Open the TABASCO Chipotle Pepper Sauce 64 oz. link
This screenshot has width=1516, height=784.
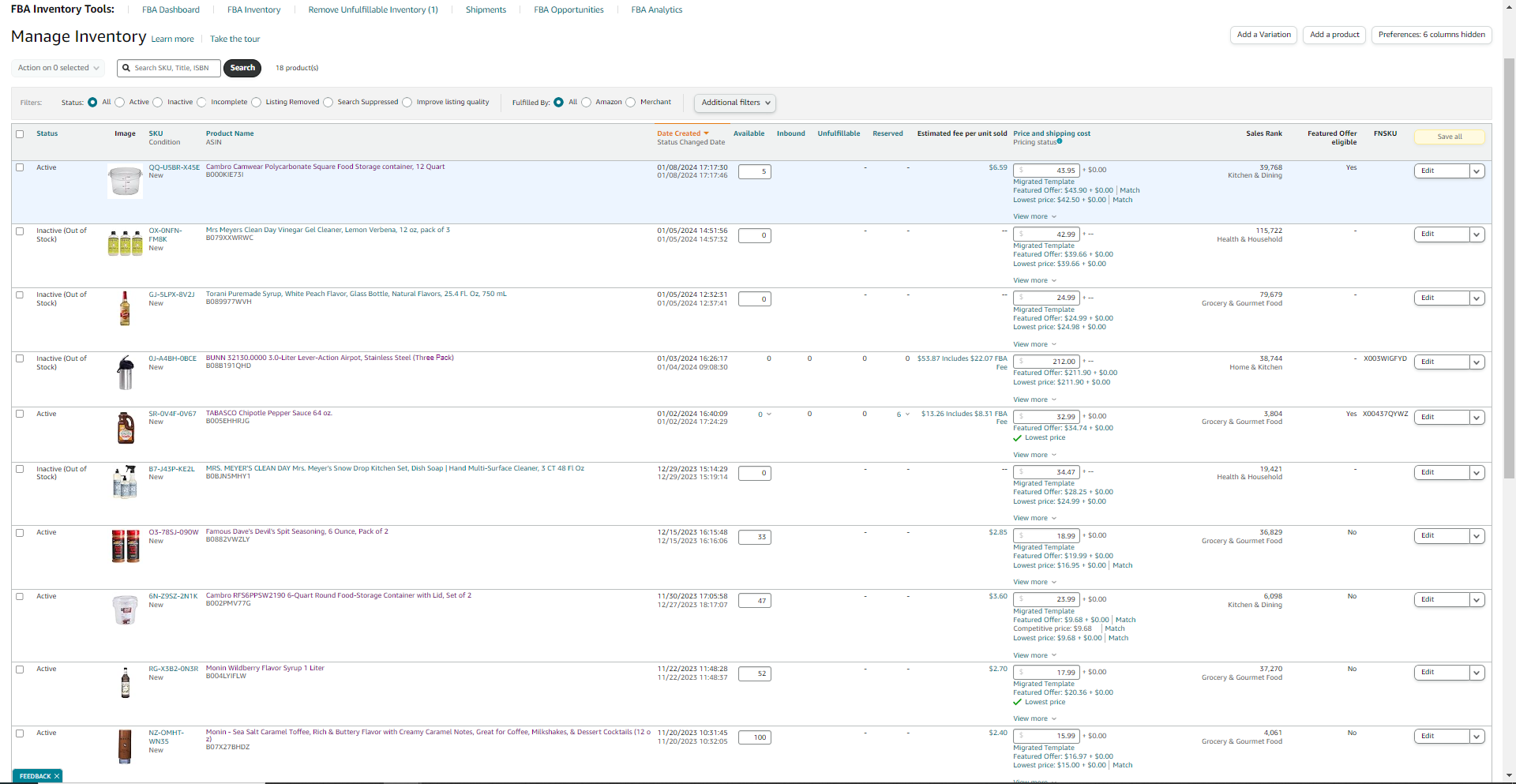coord(268,414)
